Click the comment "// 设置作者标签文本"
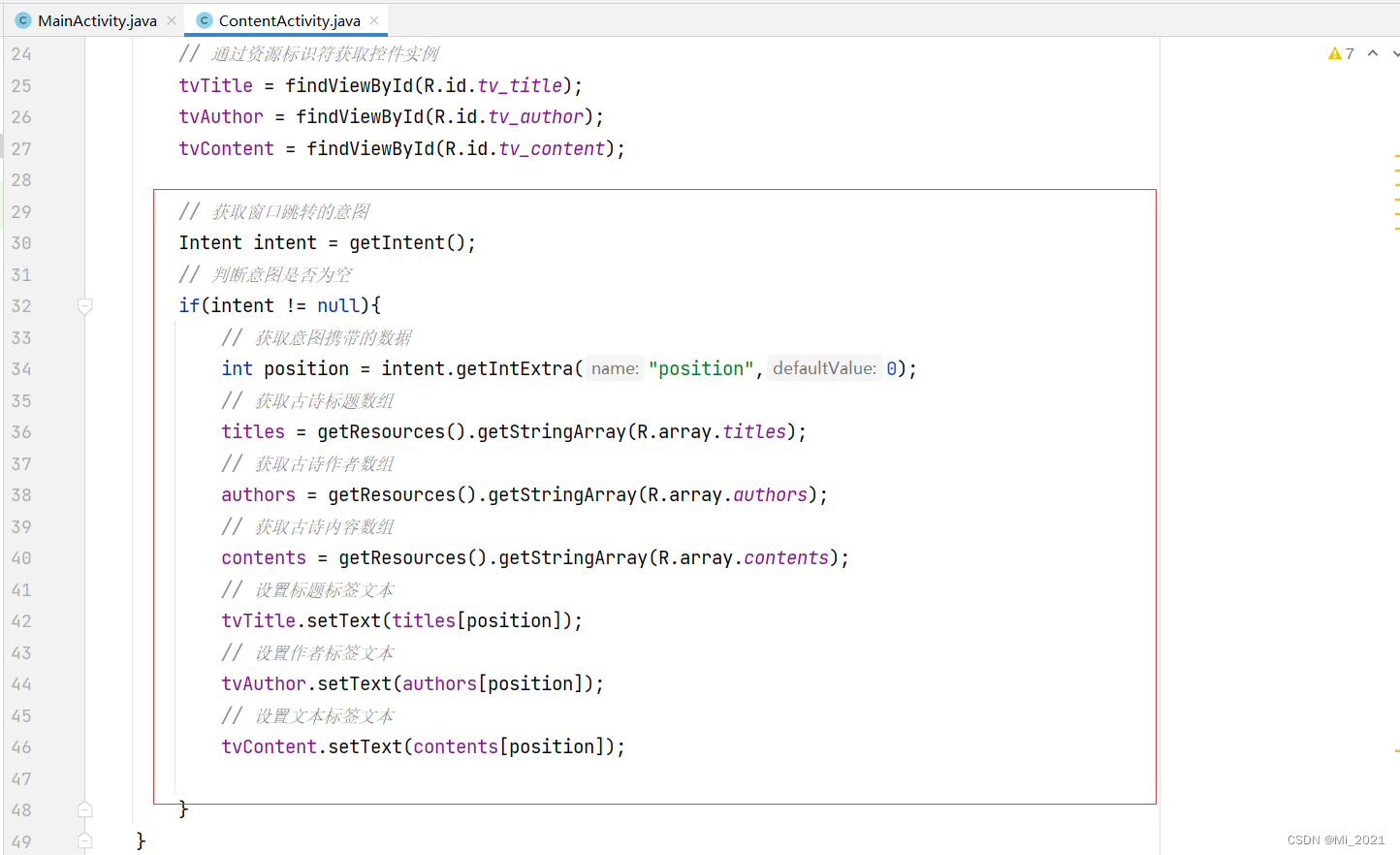The image size is (1400, 855). (308, 652)
